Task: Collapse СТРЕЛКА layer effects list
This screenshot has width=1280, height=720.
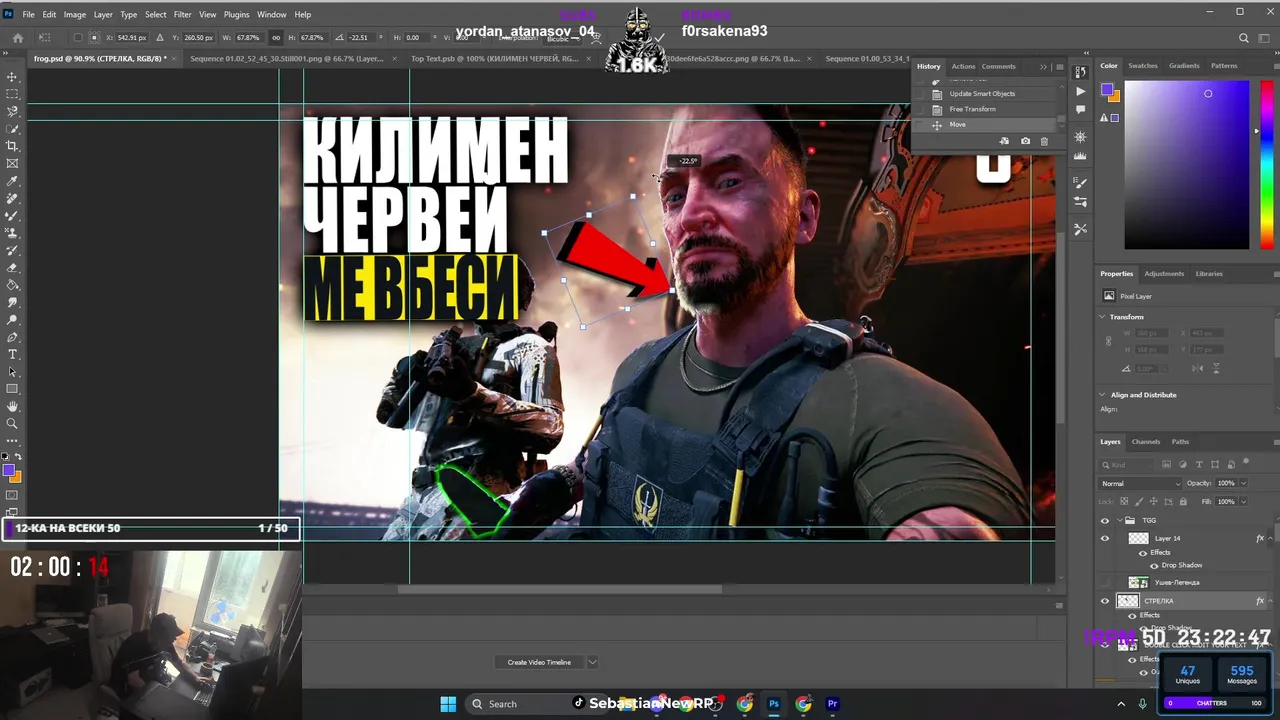Action: tap(1270, 601)
